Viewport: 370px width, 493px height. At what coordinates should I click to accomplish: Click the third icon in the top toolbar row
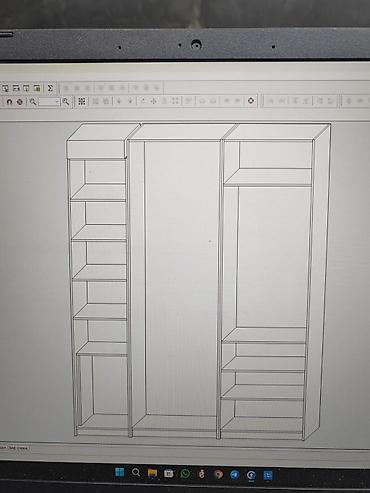pos(26,88)
